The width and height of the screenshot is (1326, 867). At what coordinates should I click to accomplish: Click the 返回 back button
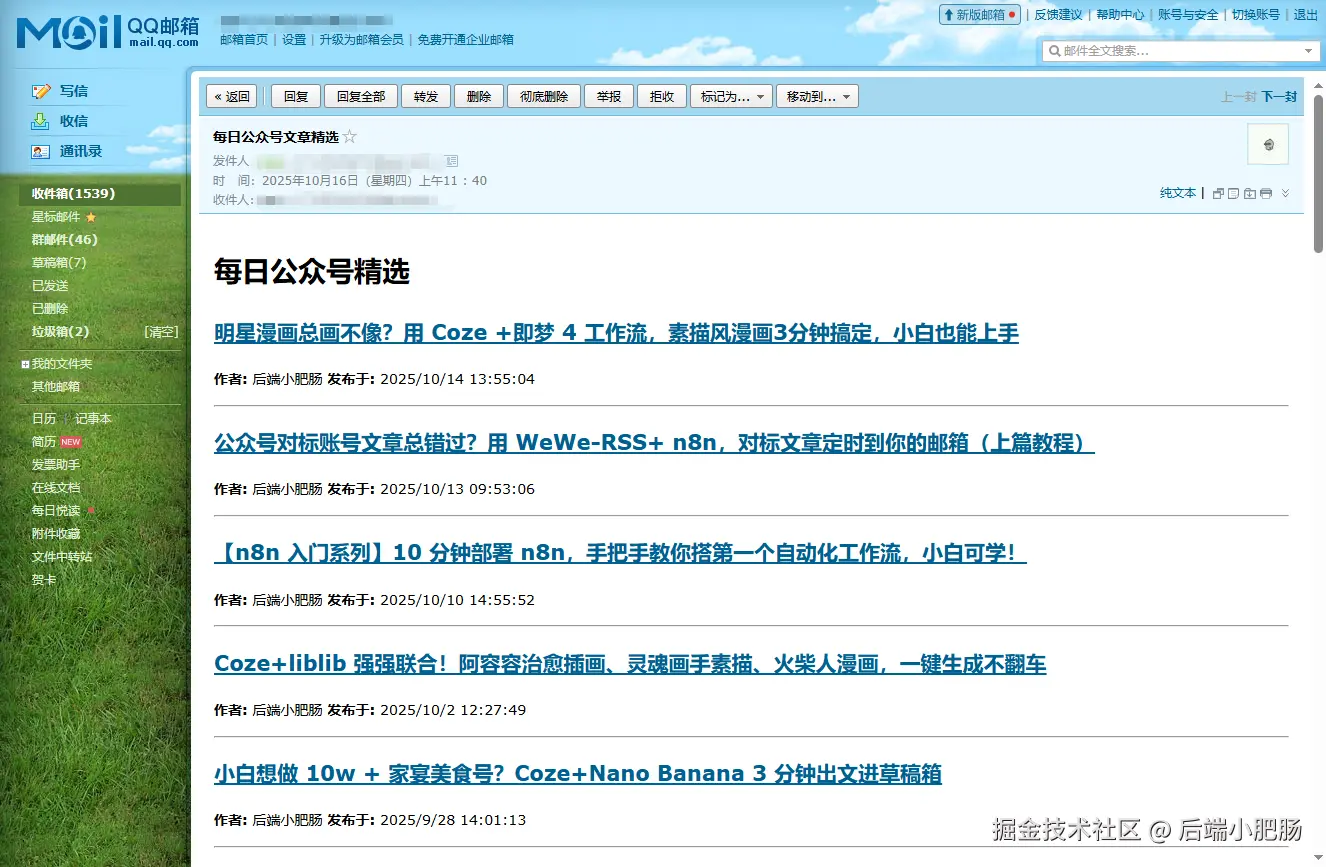tap(232, 96)
